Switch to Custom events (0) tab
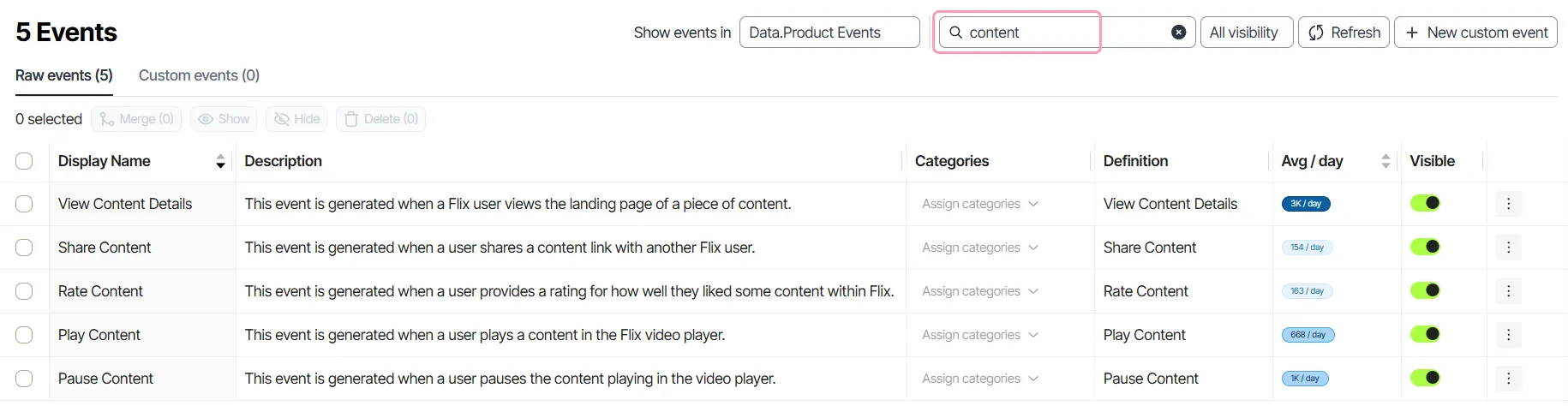 click(199, 75)
